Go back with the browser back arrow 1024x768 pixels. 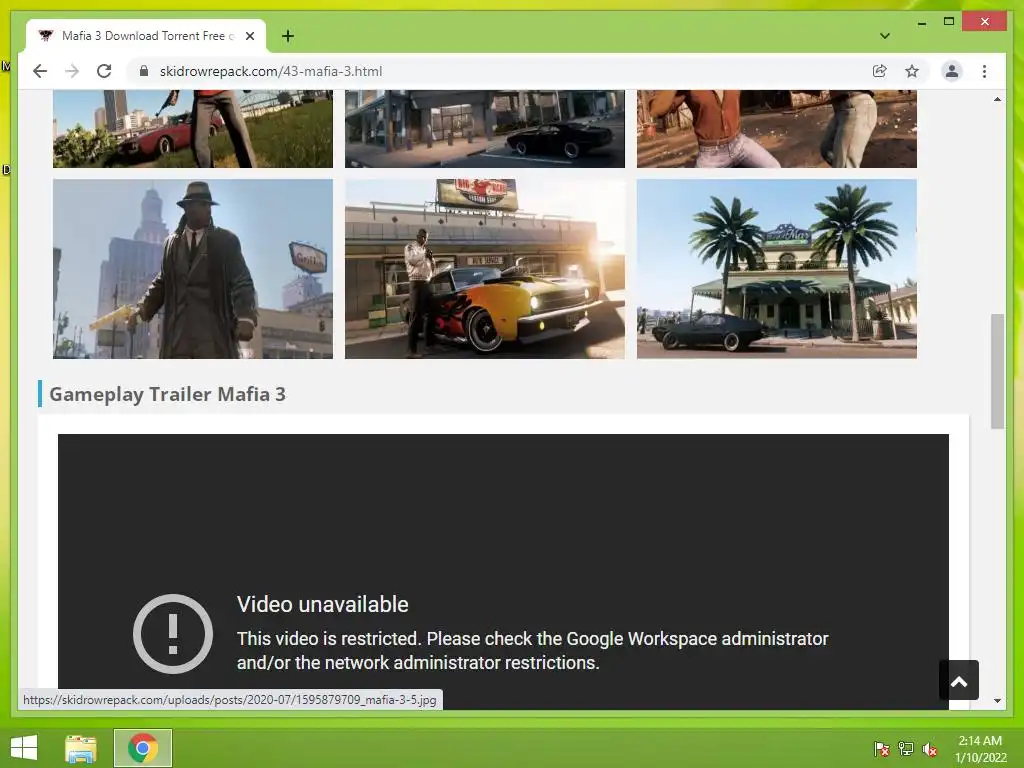[40, 71]
